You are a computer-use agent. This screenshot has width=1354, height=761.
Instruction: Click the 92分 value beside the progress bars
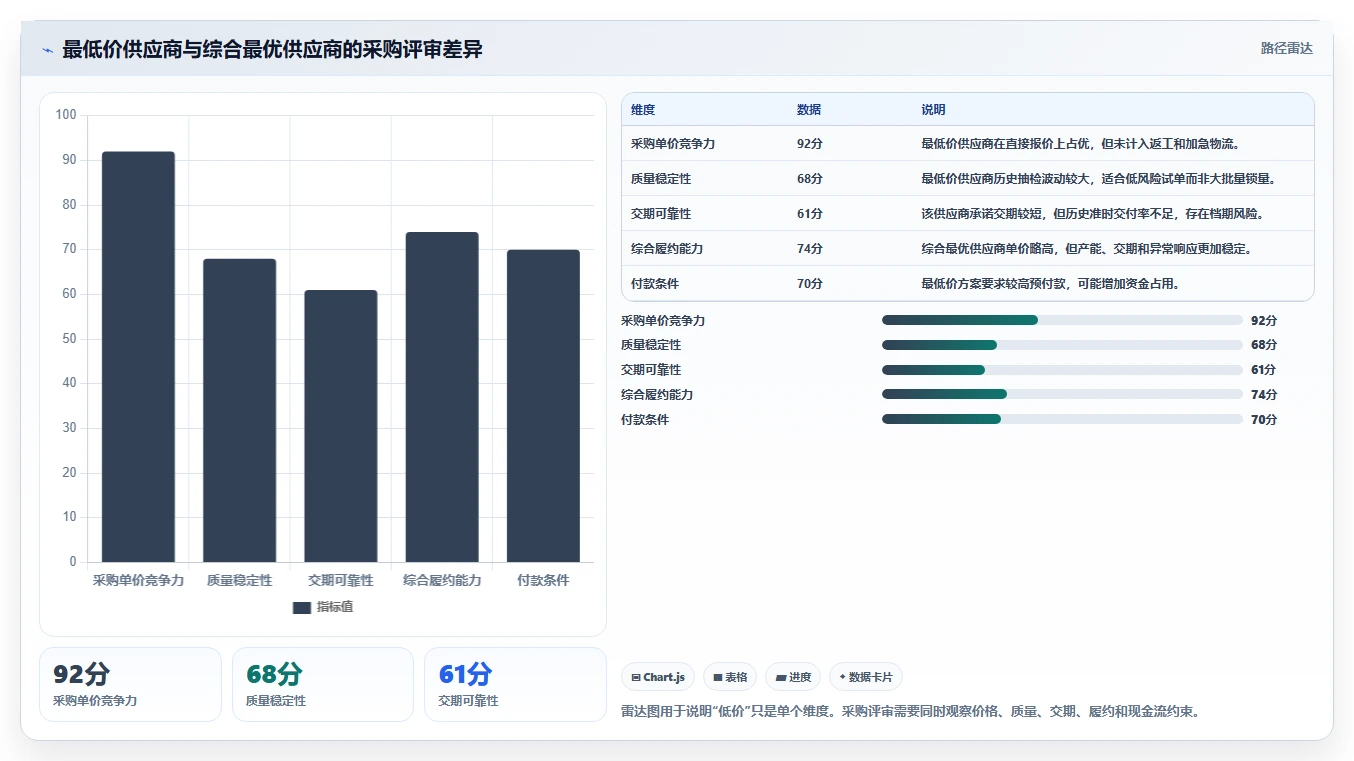click(x=1264, y=321)
